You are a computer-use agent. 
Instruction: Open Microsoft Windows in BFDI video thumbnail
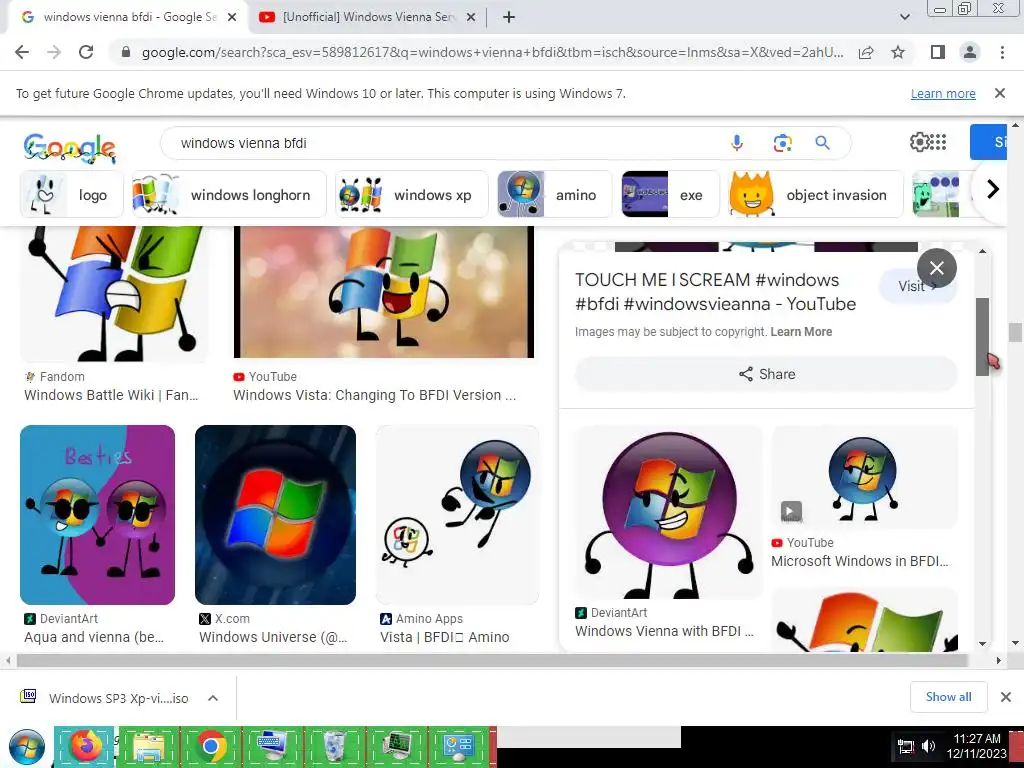[864, 477]
